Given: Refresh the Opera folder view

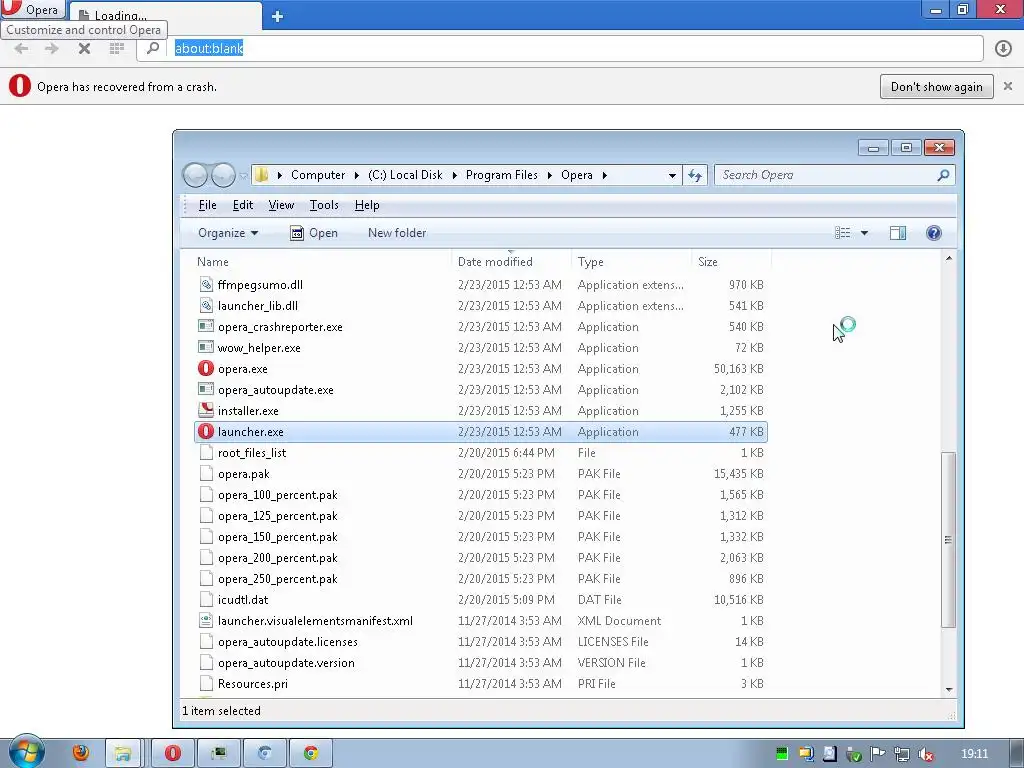Looking at the screenshot, I should click(695, 175).
